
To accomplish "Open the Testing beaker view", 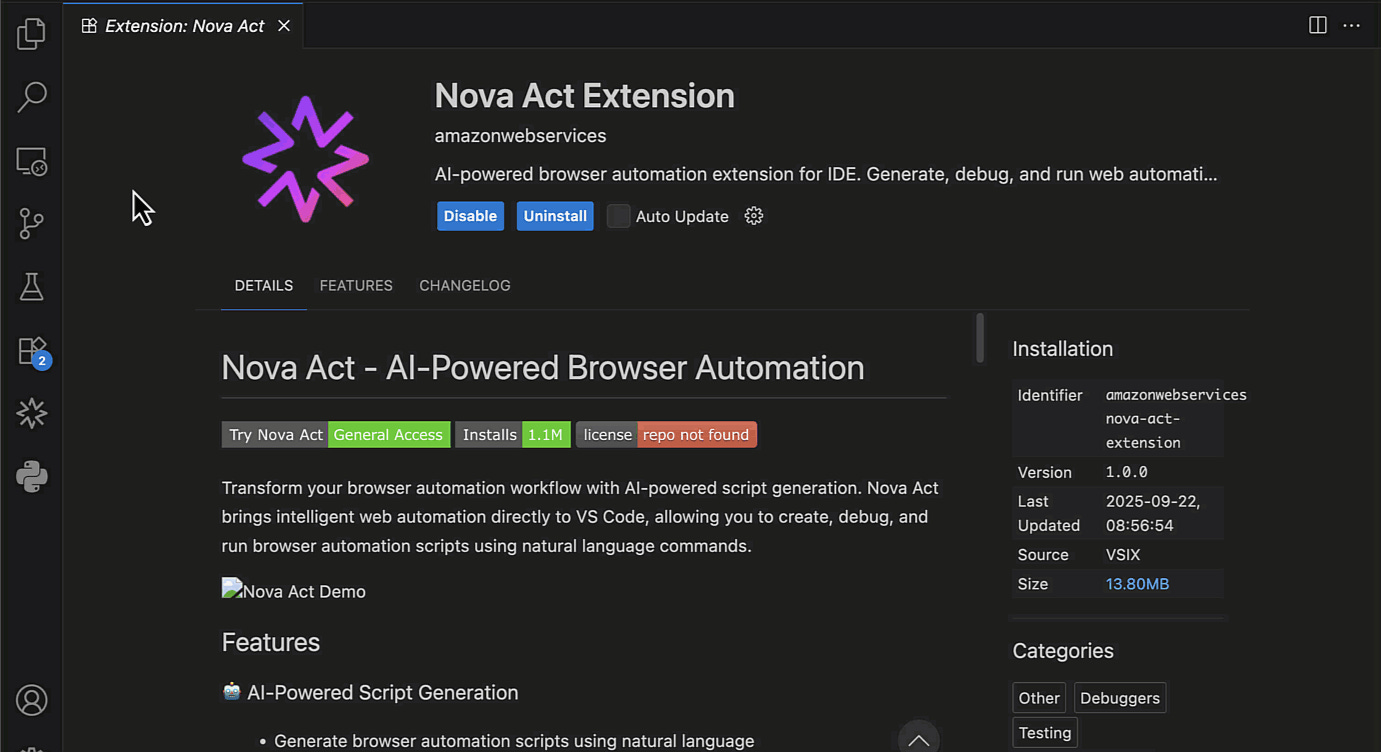I will pyautogui.click(x=31, y=287).
